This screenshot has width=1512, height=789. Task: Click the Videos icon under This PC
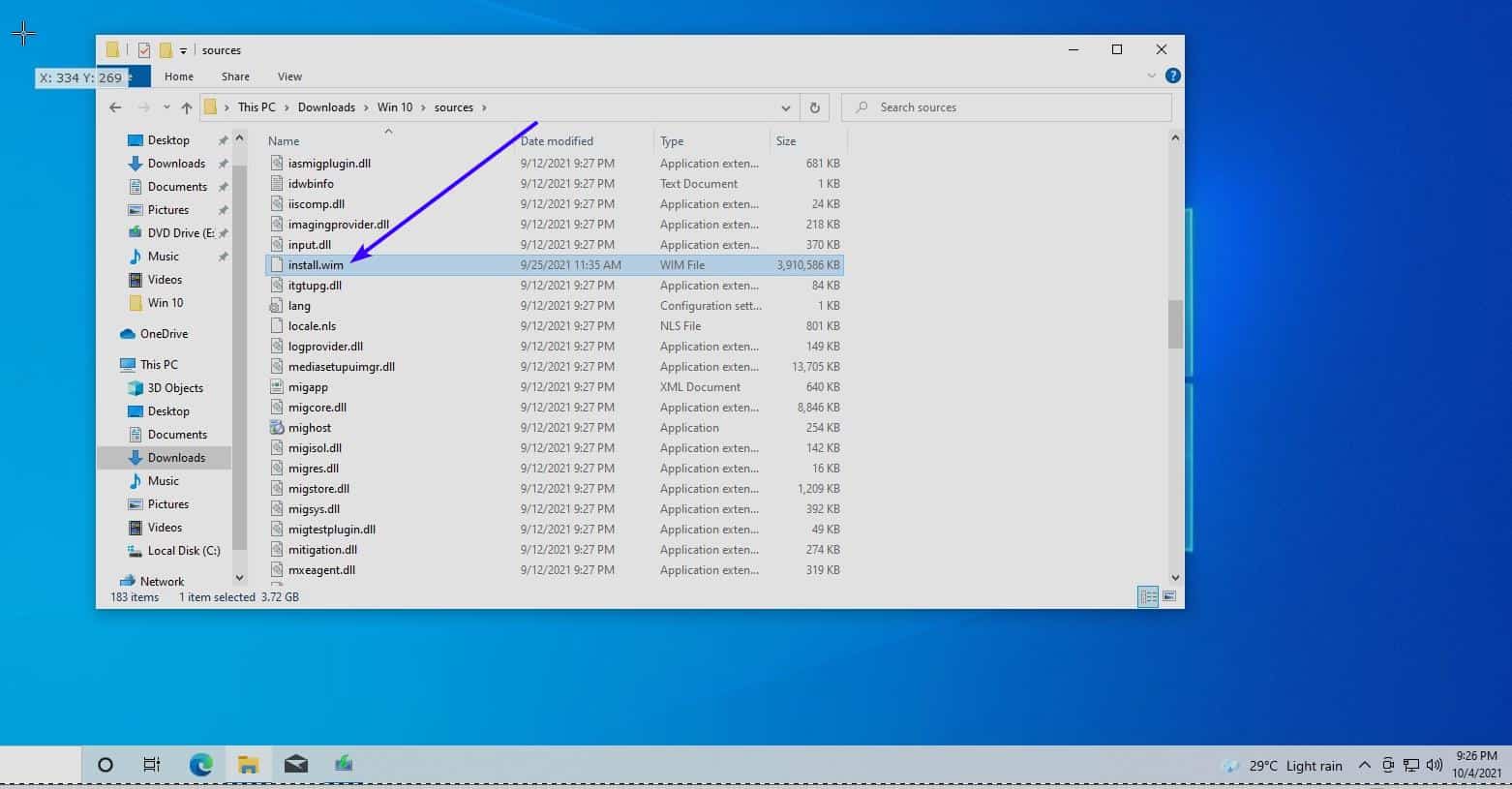(x=136, y=528)
